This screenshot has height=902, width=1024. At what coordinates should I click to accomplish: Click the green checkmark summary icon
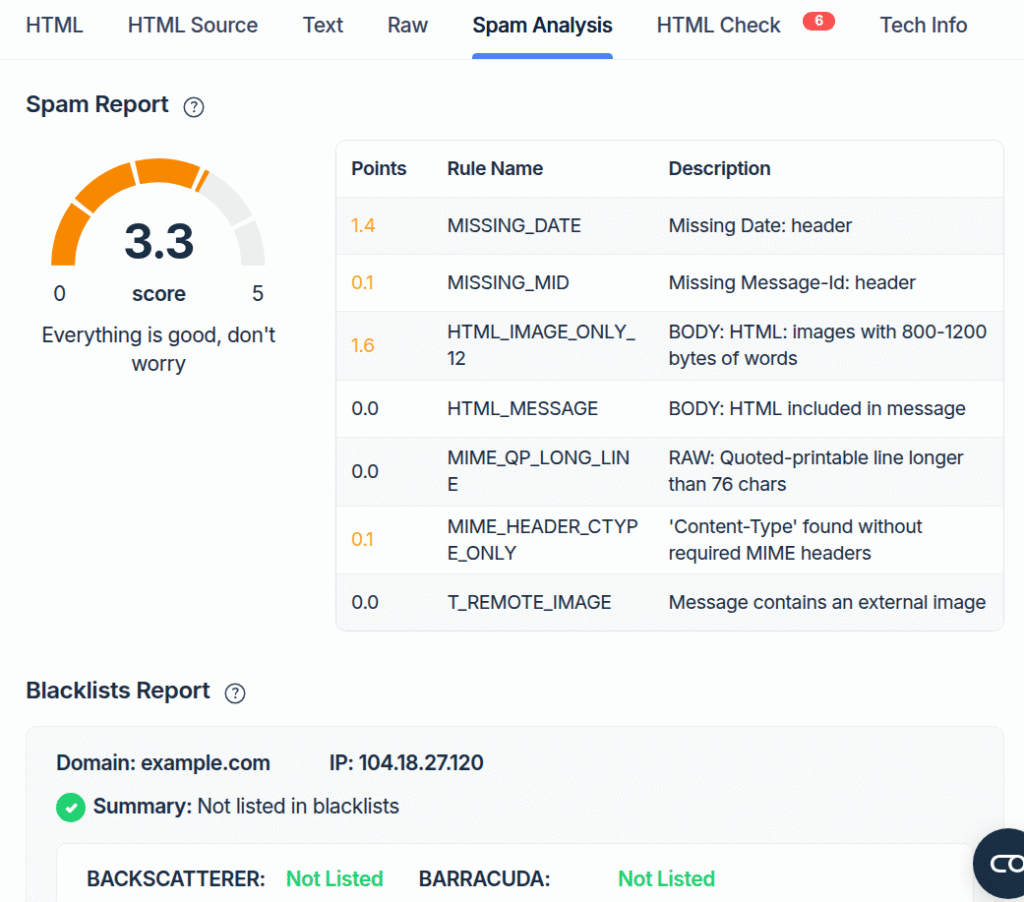70,807
